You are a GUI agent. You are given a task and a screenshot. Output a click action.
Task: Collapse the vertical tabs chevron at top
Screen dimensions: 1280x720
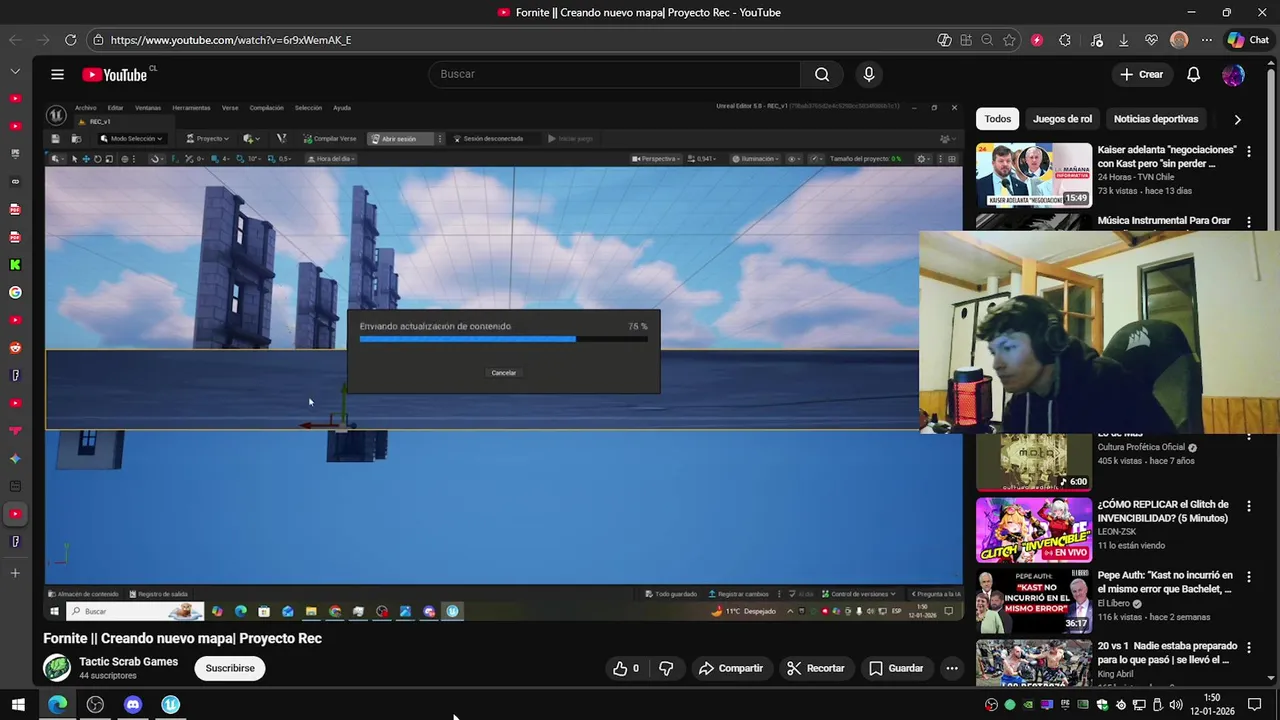point(15,72)
